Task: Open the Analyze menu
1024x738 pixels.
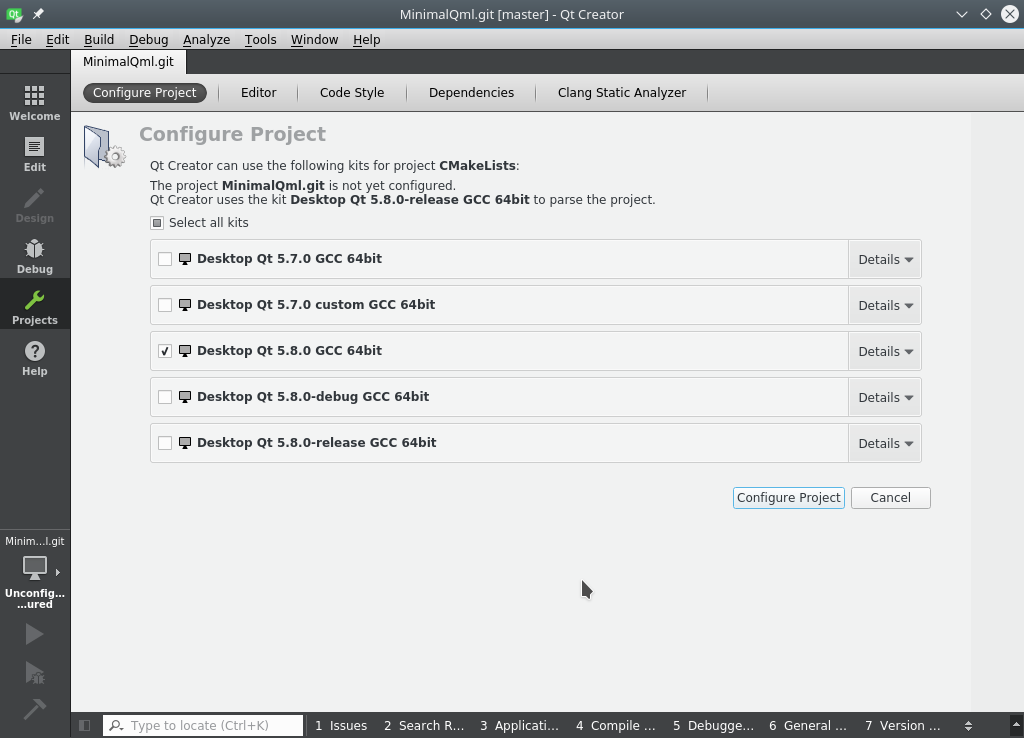Action: 206,39
